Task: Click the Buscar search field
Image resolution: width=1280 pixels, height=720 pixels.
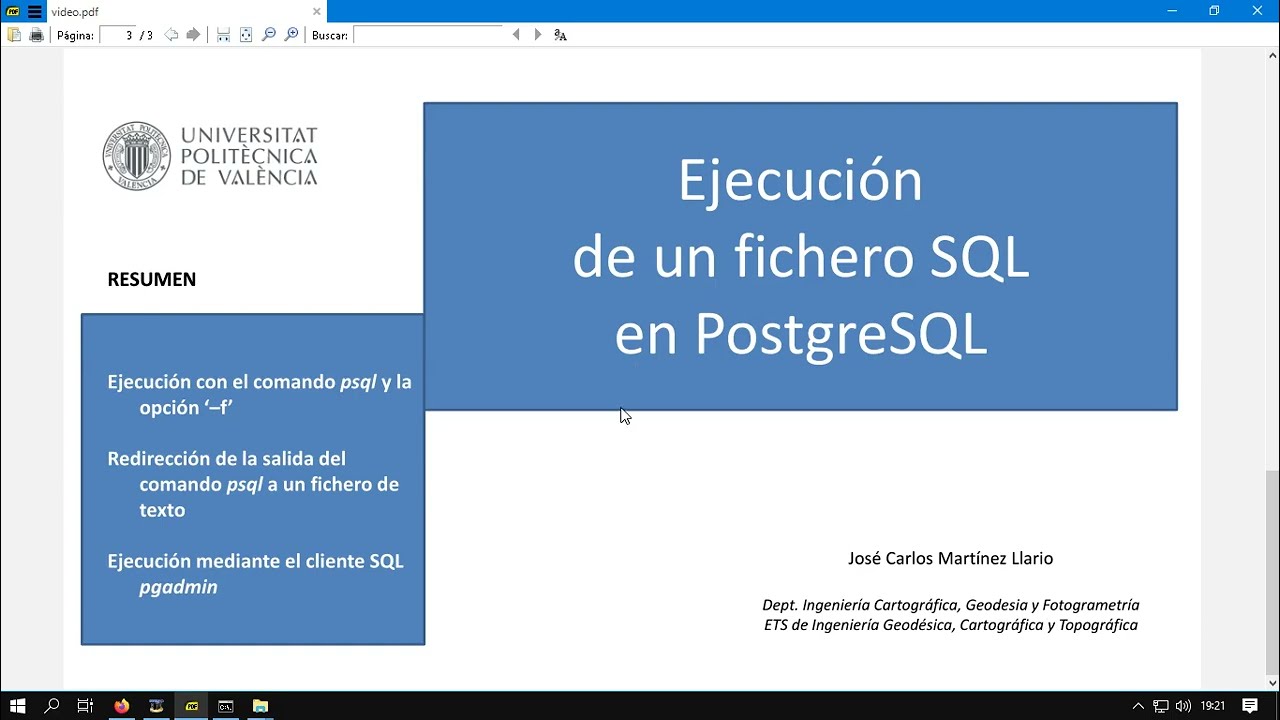Action: click(428, 35)
